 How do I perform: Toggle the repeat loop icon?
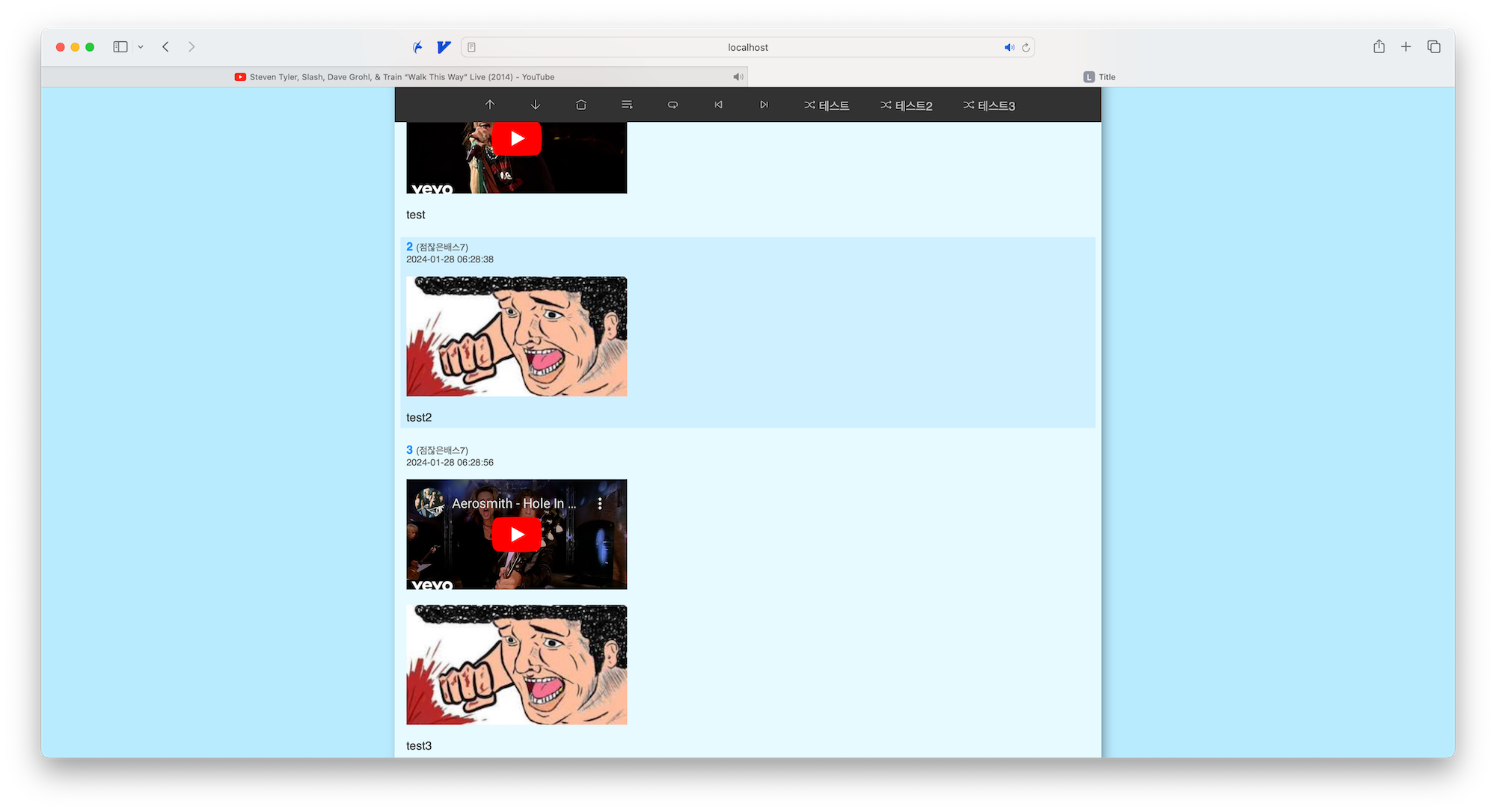[672, 105]
